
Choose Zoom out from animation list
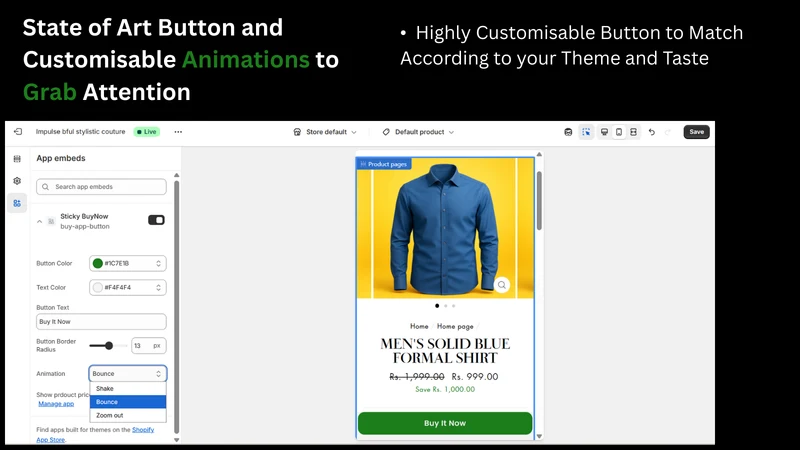128,415
